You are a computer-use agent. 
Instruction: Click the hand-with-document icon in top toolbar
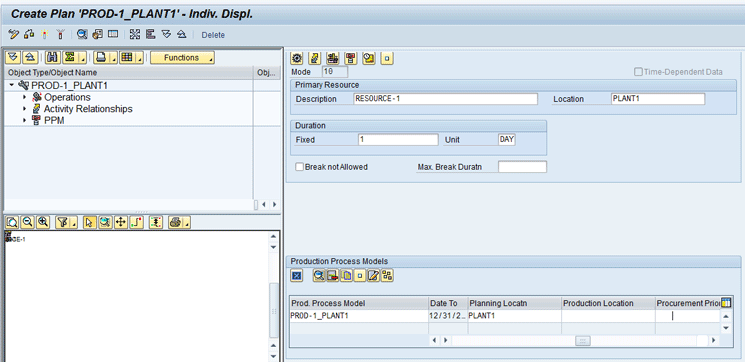click(x=97, y=35)
